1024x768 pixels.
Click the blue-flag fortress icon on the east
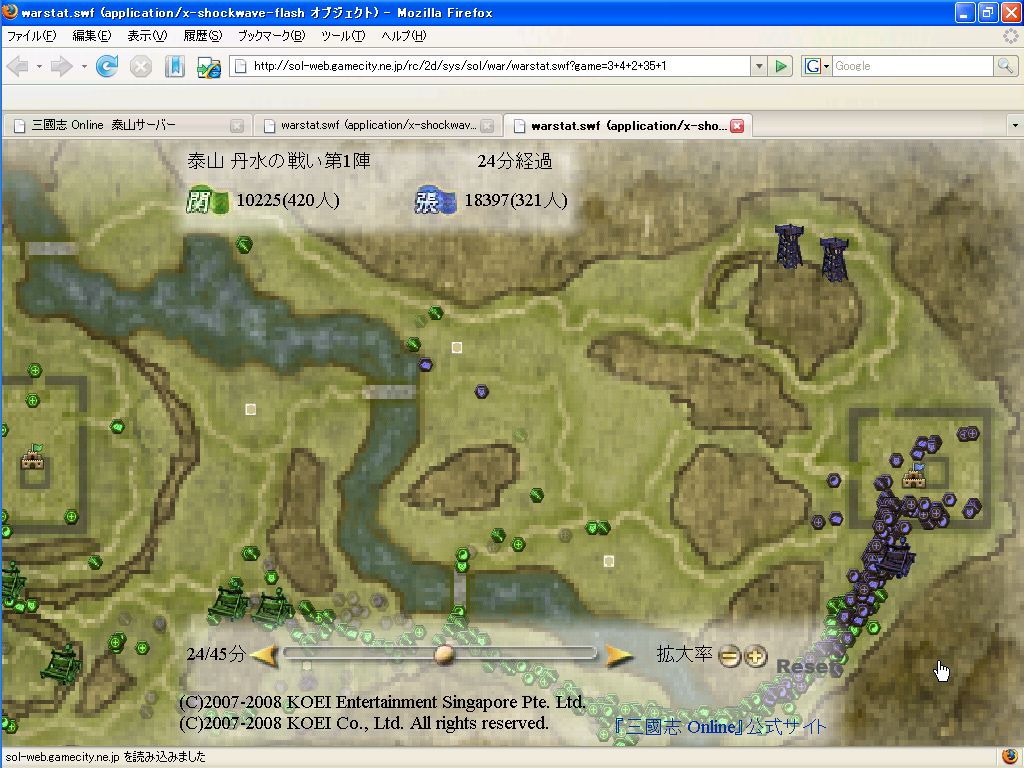(914, 475)
